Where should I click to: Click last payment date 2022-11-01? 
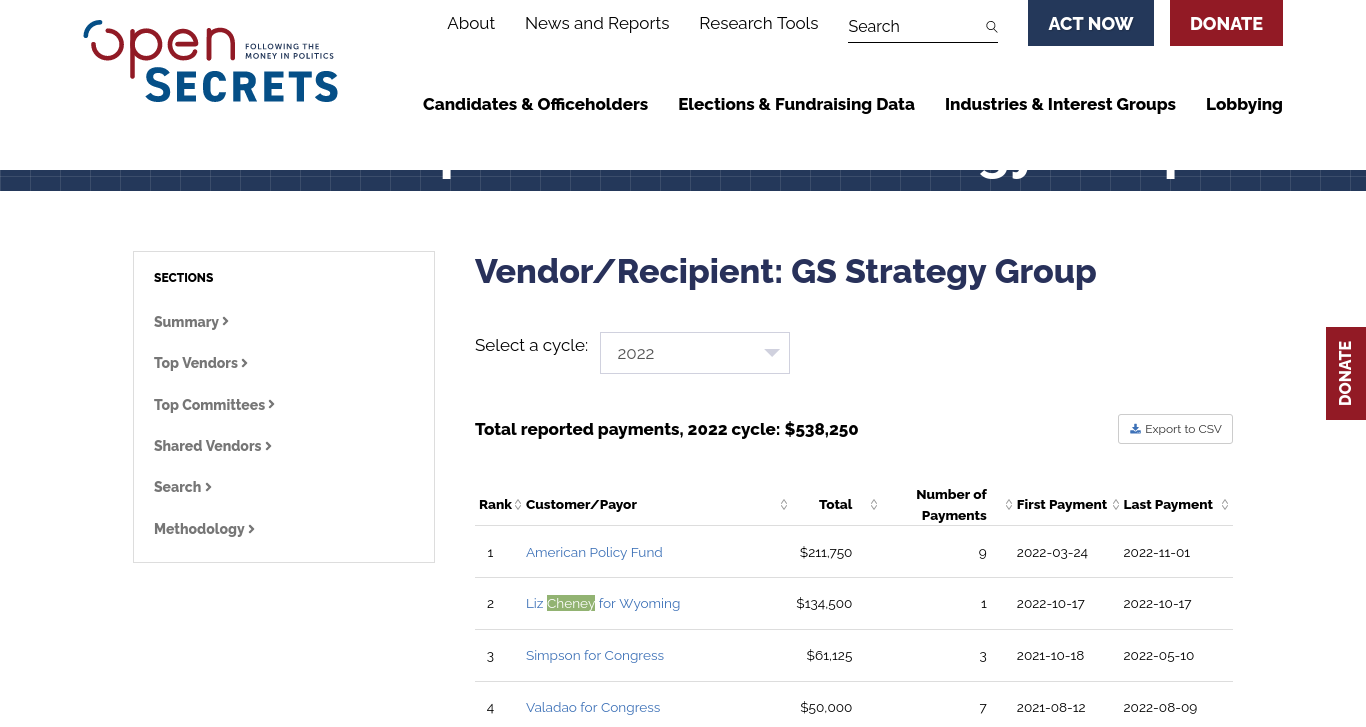[1157, 552]
